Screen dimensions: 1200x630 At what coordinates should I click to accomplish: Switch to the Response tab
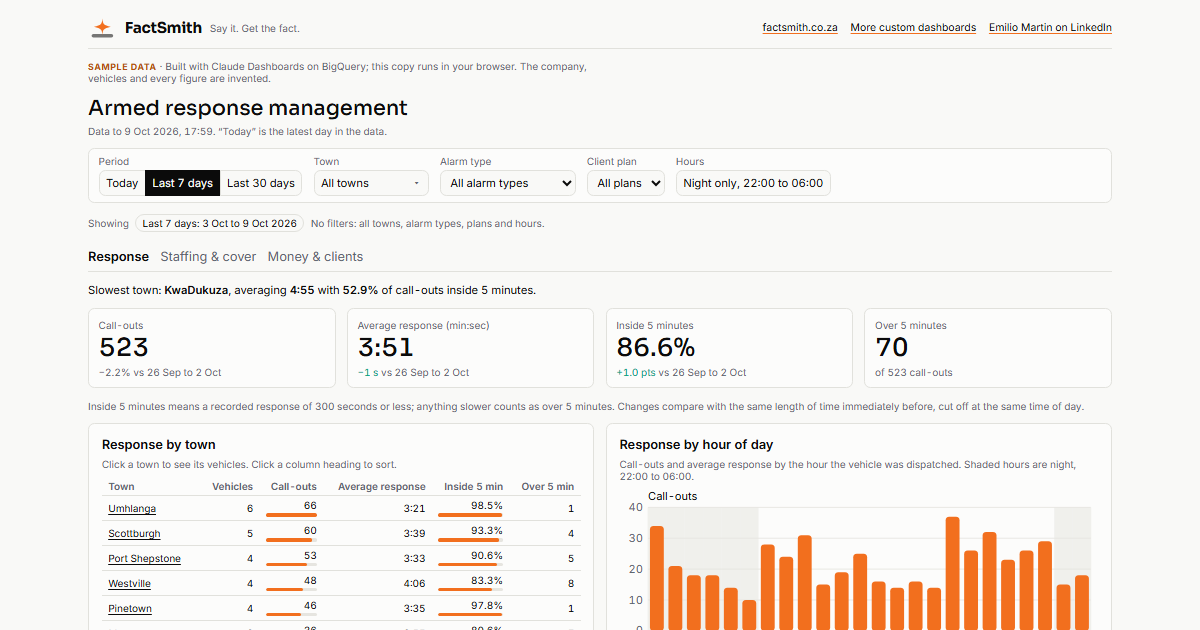point(118,257)
